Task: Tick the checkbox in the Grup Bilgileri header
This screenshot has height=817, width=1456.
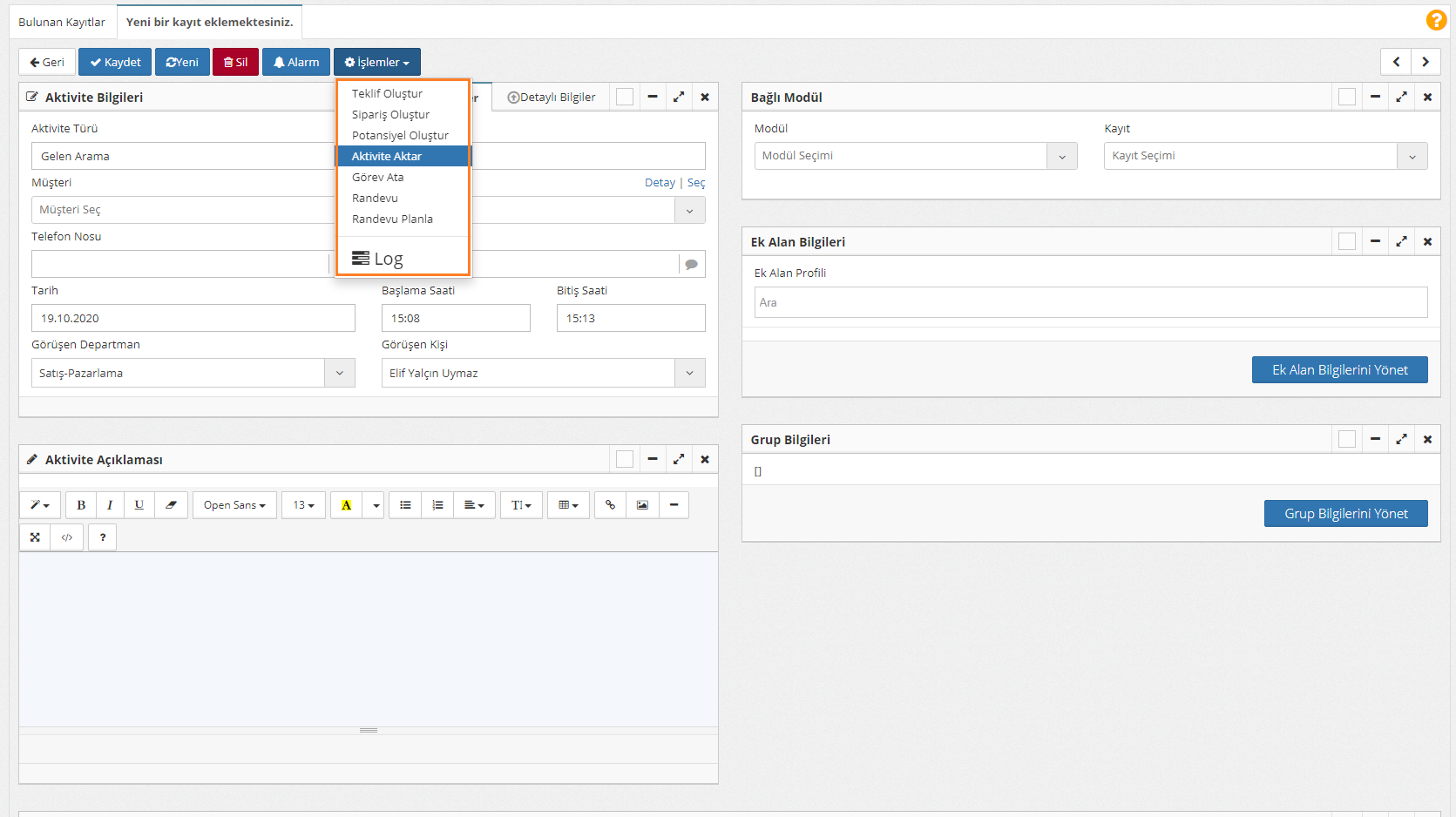Action: click(1346, 440)
